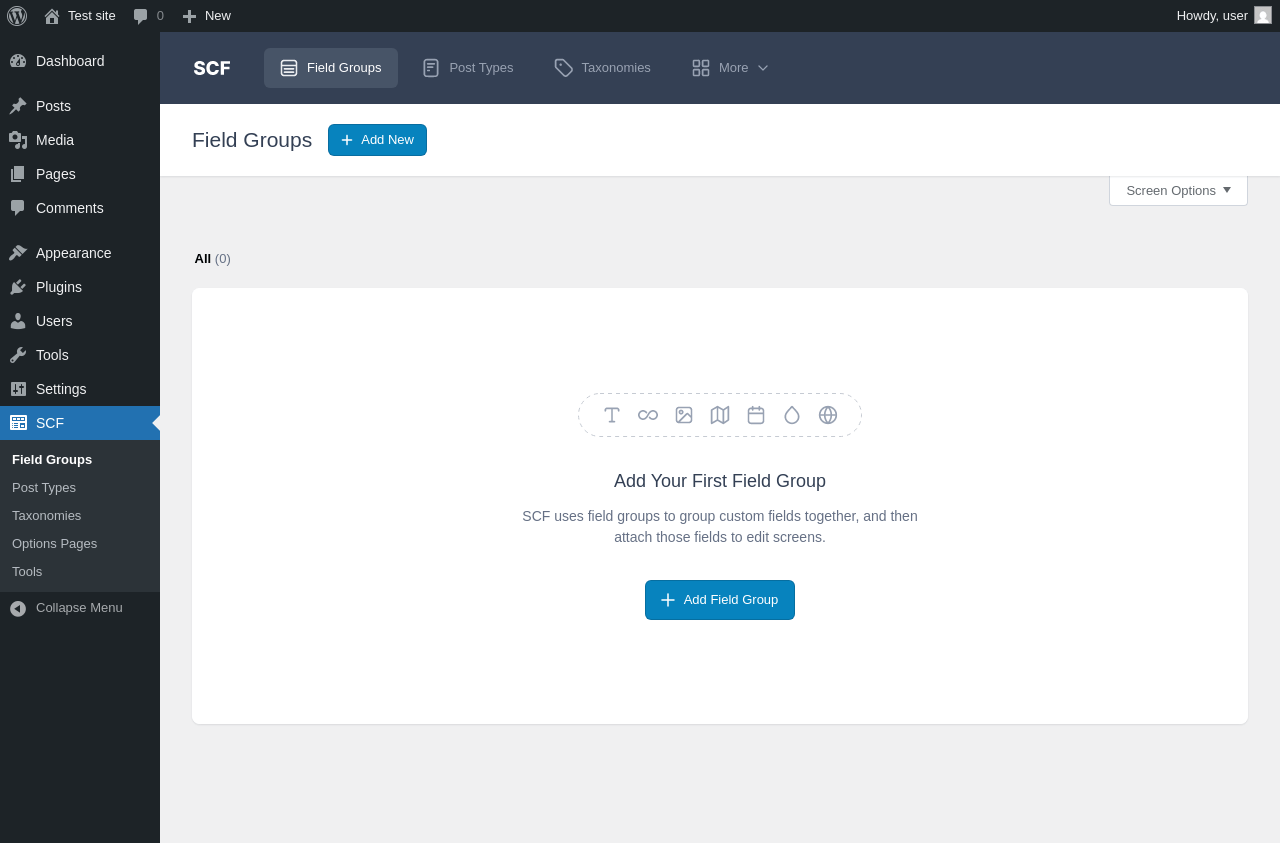Open Settings menu item
Image resolution: width=1280 pixels, height=843 pixels.
point(80,389)
